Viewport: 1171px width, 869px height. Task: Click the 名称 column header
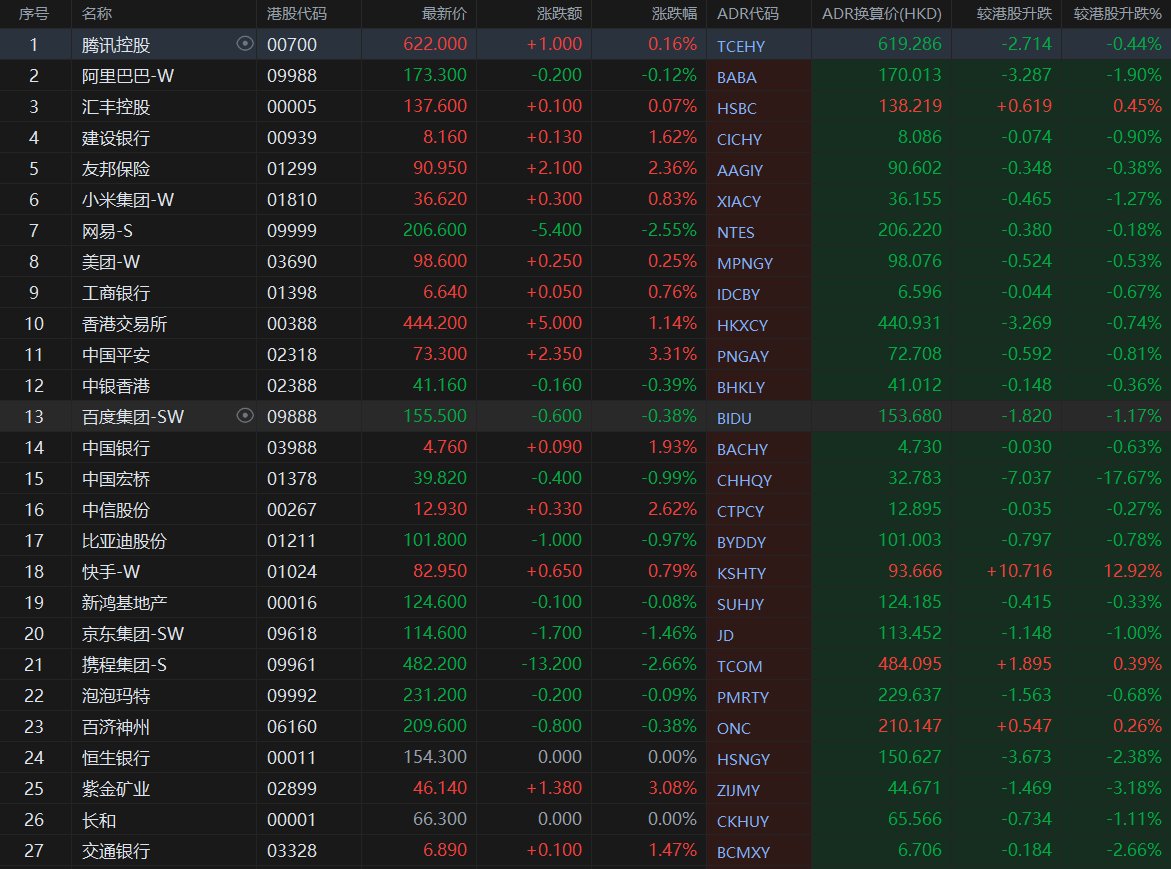coord(97,14)
